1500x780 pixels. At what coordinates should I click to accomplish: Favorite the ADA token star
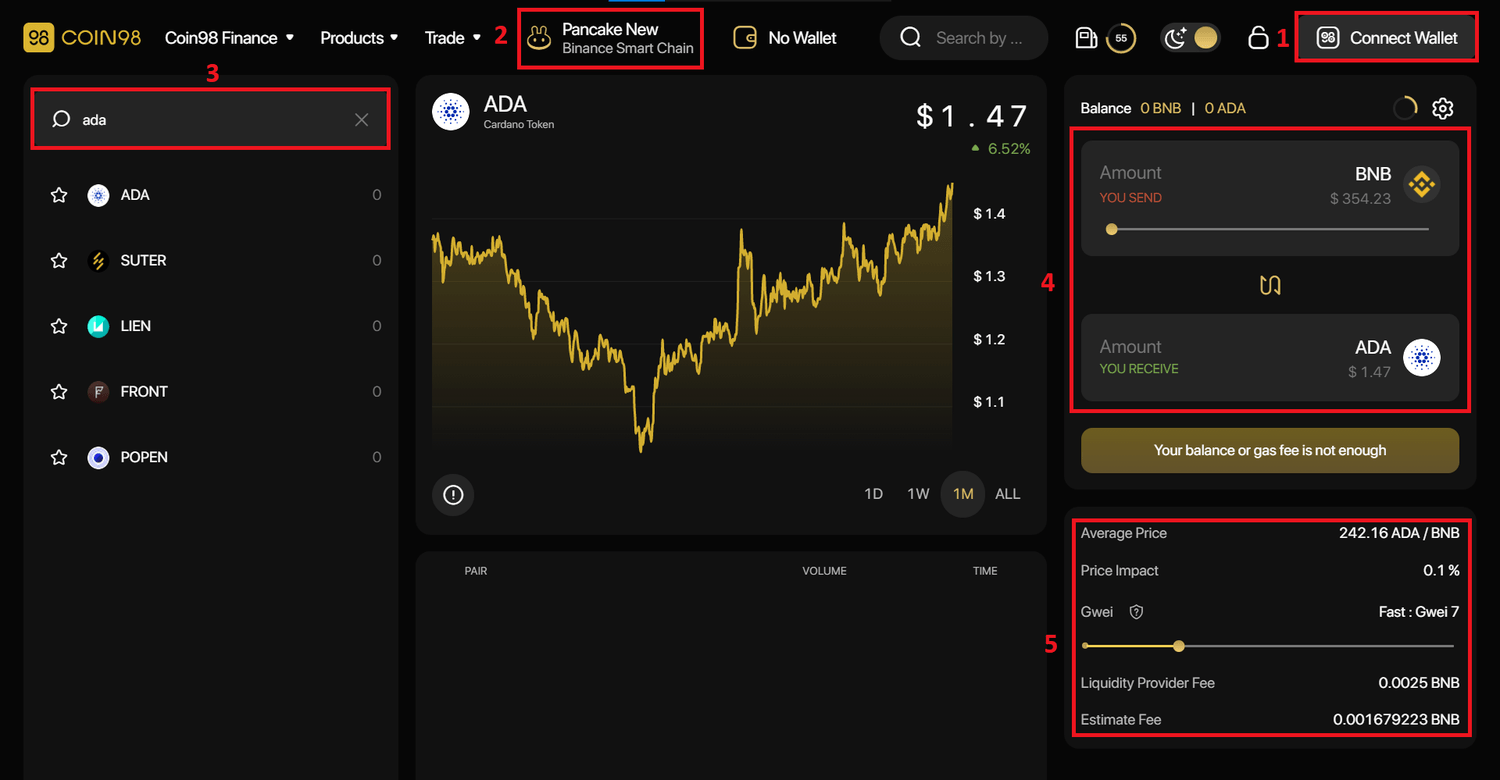coord(59,195)
